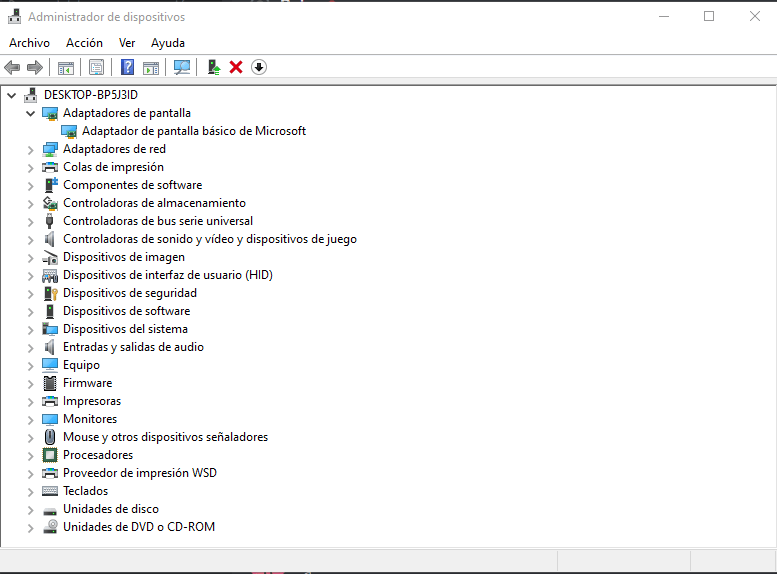Image resolution: width=777 pixels, height=574 pixels.
Task: Click the Controladoras de almacenamiento icon
Action: [x=50, y=203]
